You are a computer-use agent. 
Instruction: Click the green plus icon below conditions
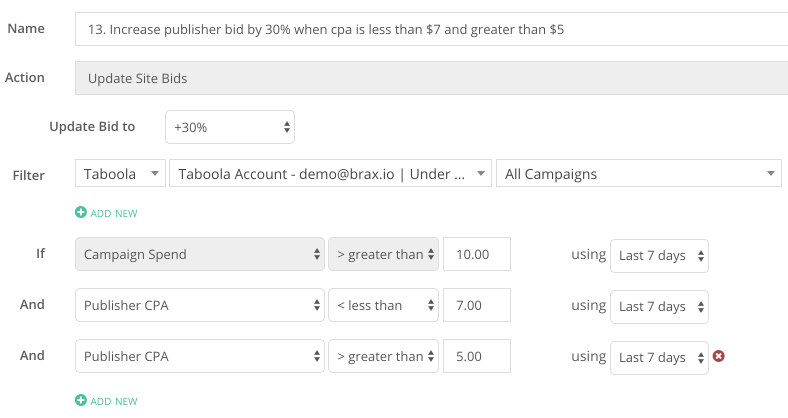point(81,400)
